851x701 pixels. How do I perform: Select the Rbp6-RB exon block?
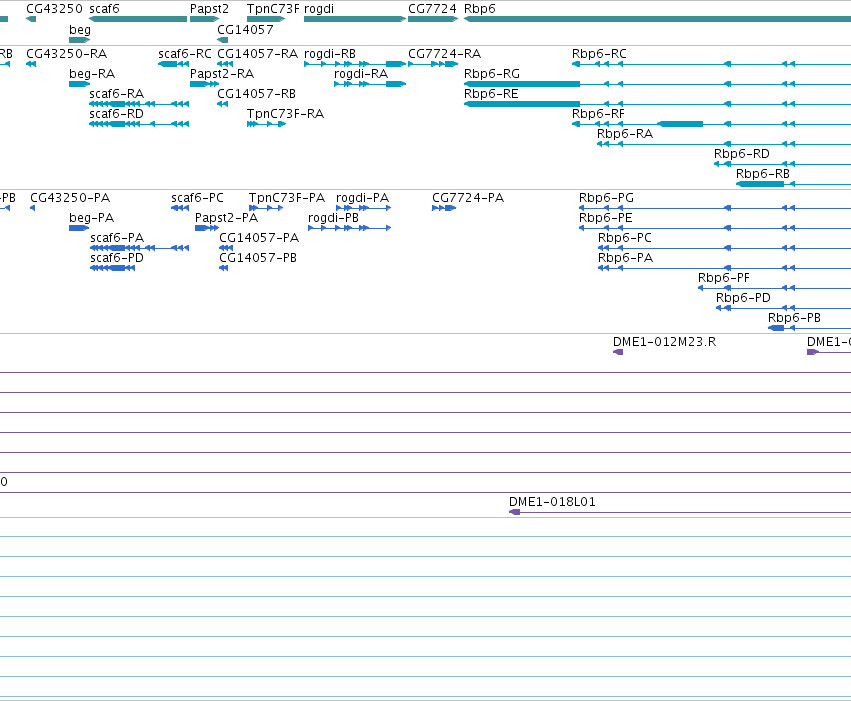[x=760, y=184]
